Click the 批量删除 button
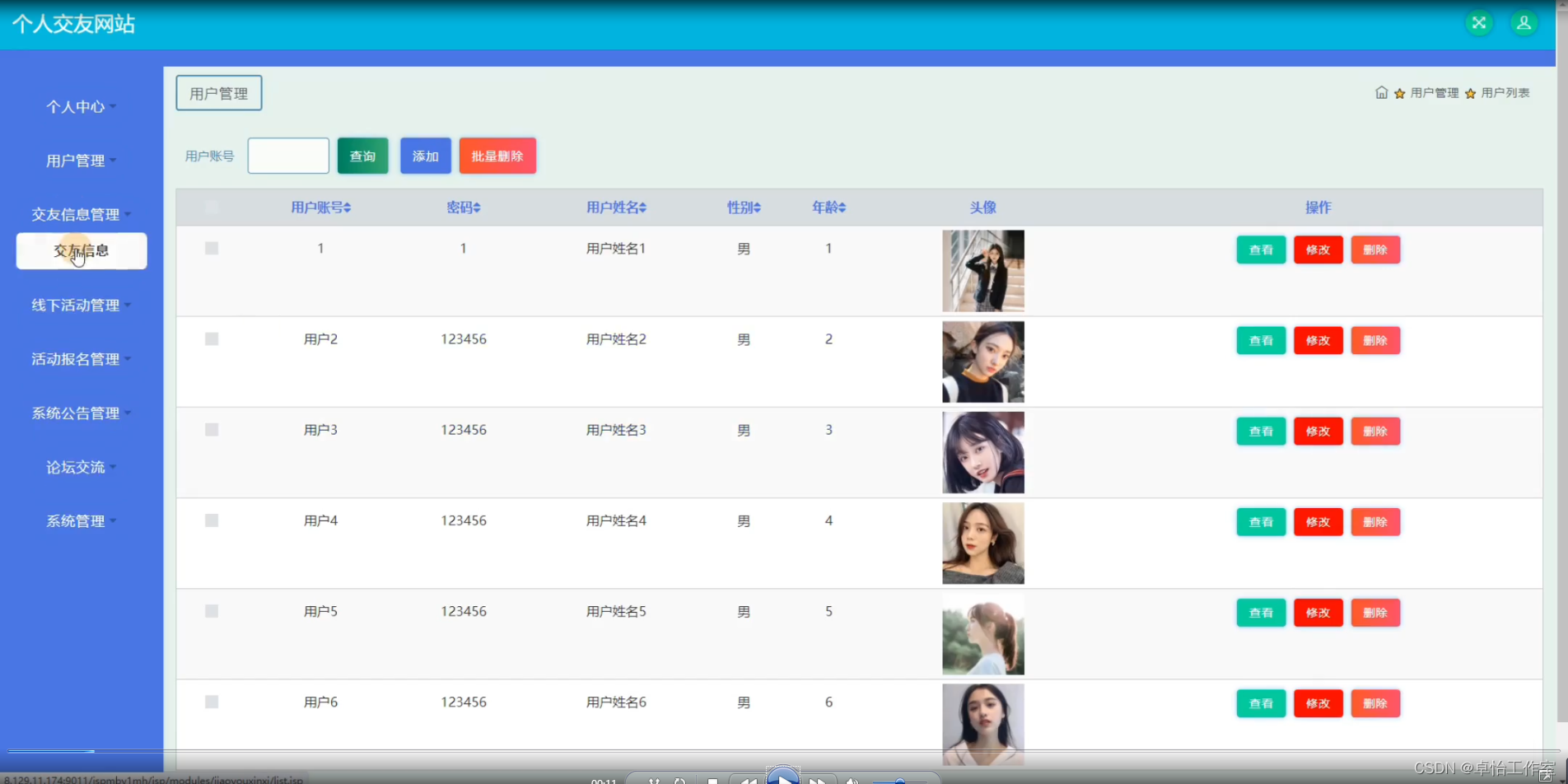Image resolution: width=1568 pixels, height=784 pixels. pyautogui.click(x=497, y=156)
